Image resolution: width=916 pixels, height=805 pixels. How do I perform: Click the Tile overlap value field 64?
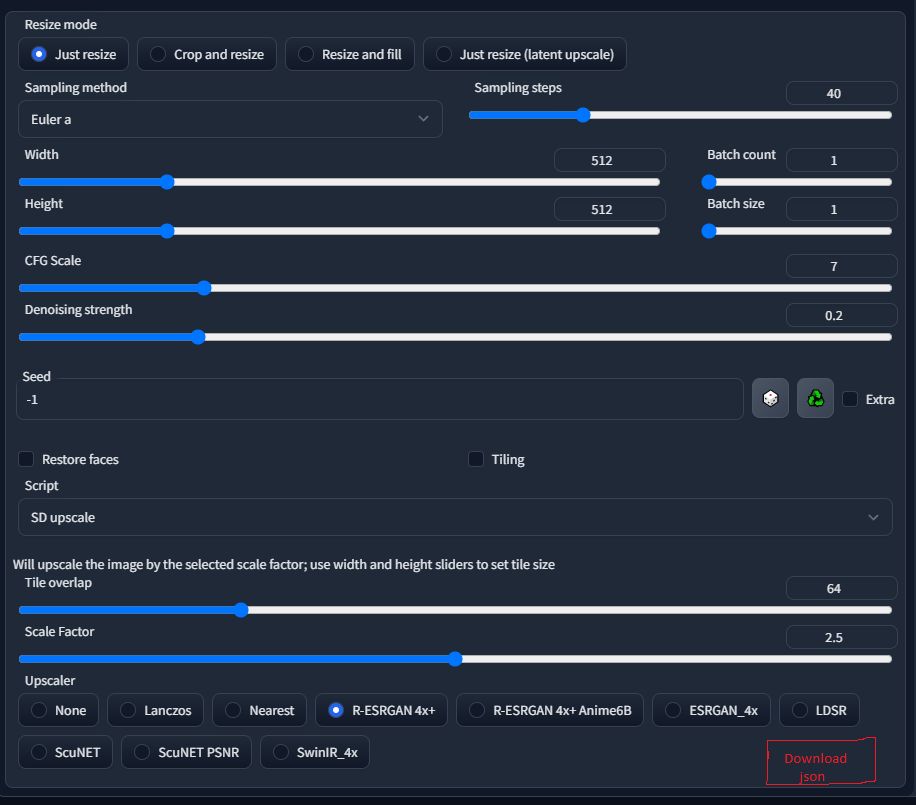coord(841,588)
